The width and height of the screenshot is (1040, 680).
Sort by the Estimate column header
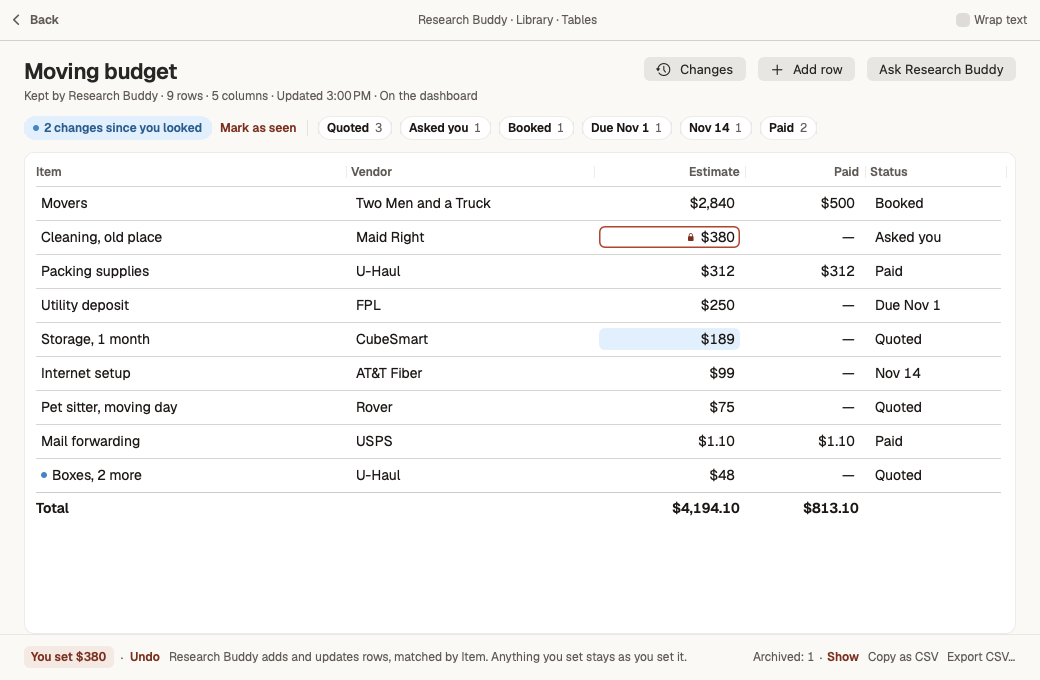click(714, 172)
